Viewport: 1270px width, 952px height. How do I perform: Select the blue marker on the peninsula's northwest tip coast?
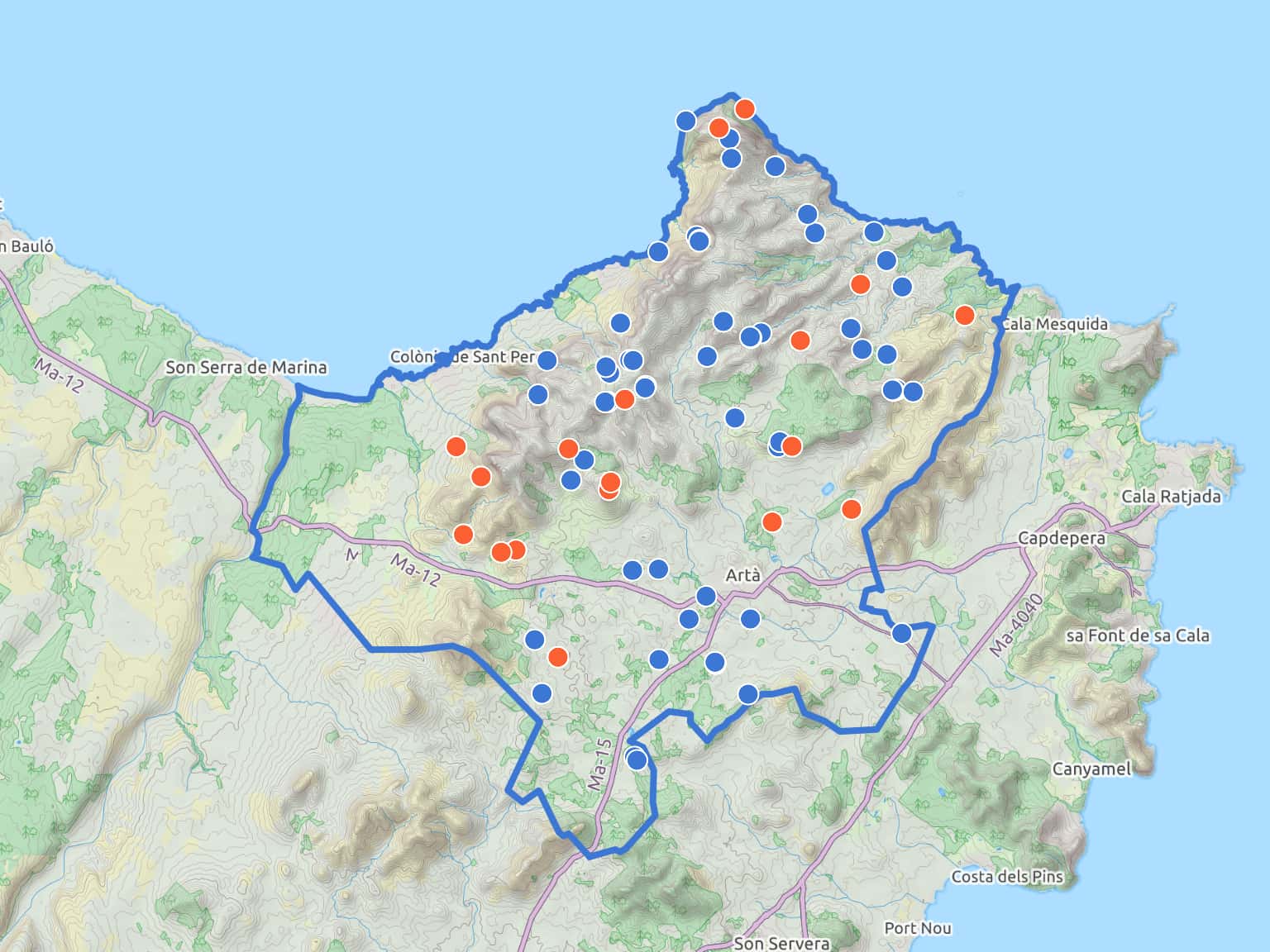(x=685, y=121)
